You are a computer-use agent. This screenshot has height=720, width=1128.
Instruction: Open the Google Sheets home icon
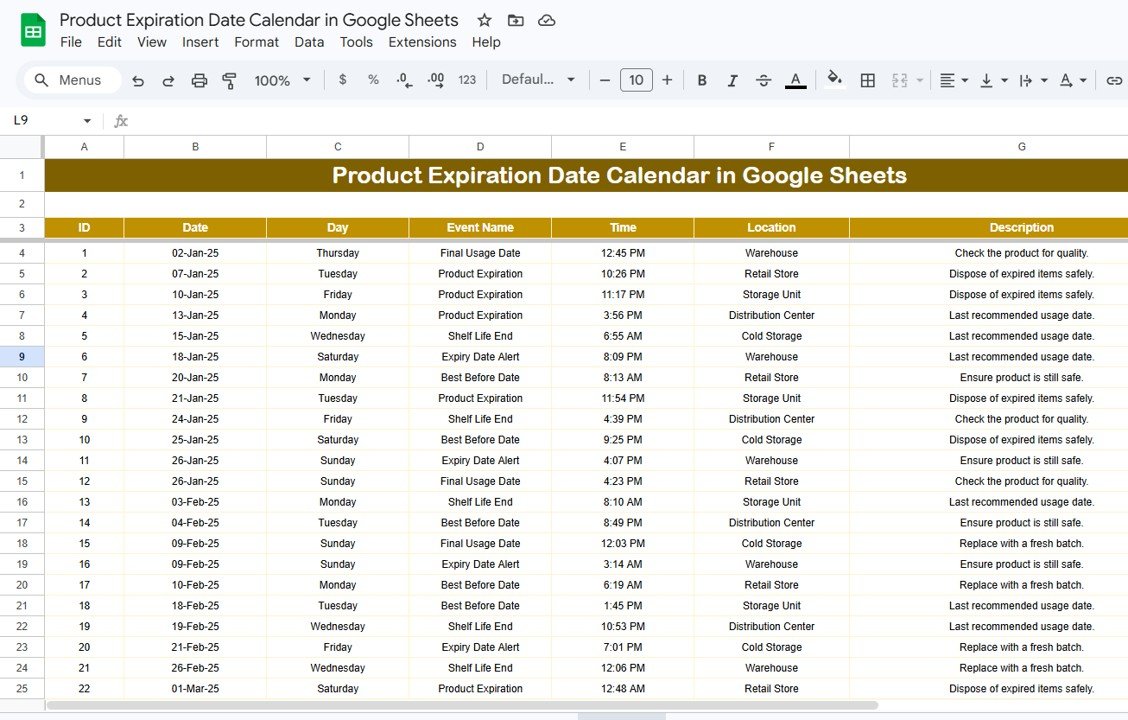33,31
